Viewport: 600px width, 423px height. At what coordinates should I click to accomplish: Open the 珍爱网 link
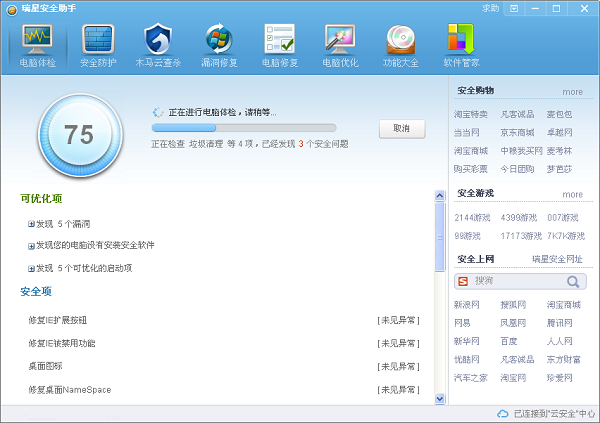[x=559, y=378]
